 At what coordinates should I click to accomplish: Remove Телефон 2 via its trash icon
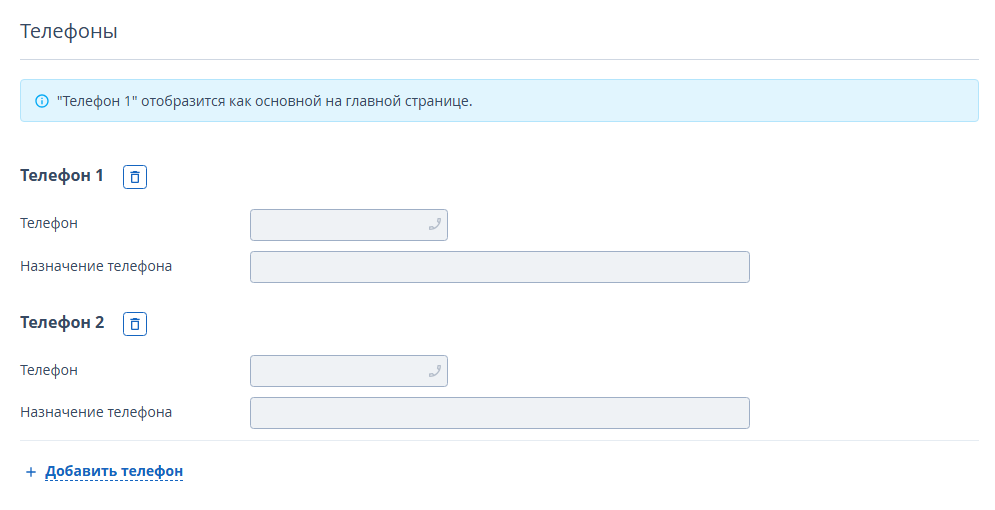pos(135,324)
